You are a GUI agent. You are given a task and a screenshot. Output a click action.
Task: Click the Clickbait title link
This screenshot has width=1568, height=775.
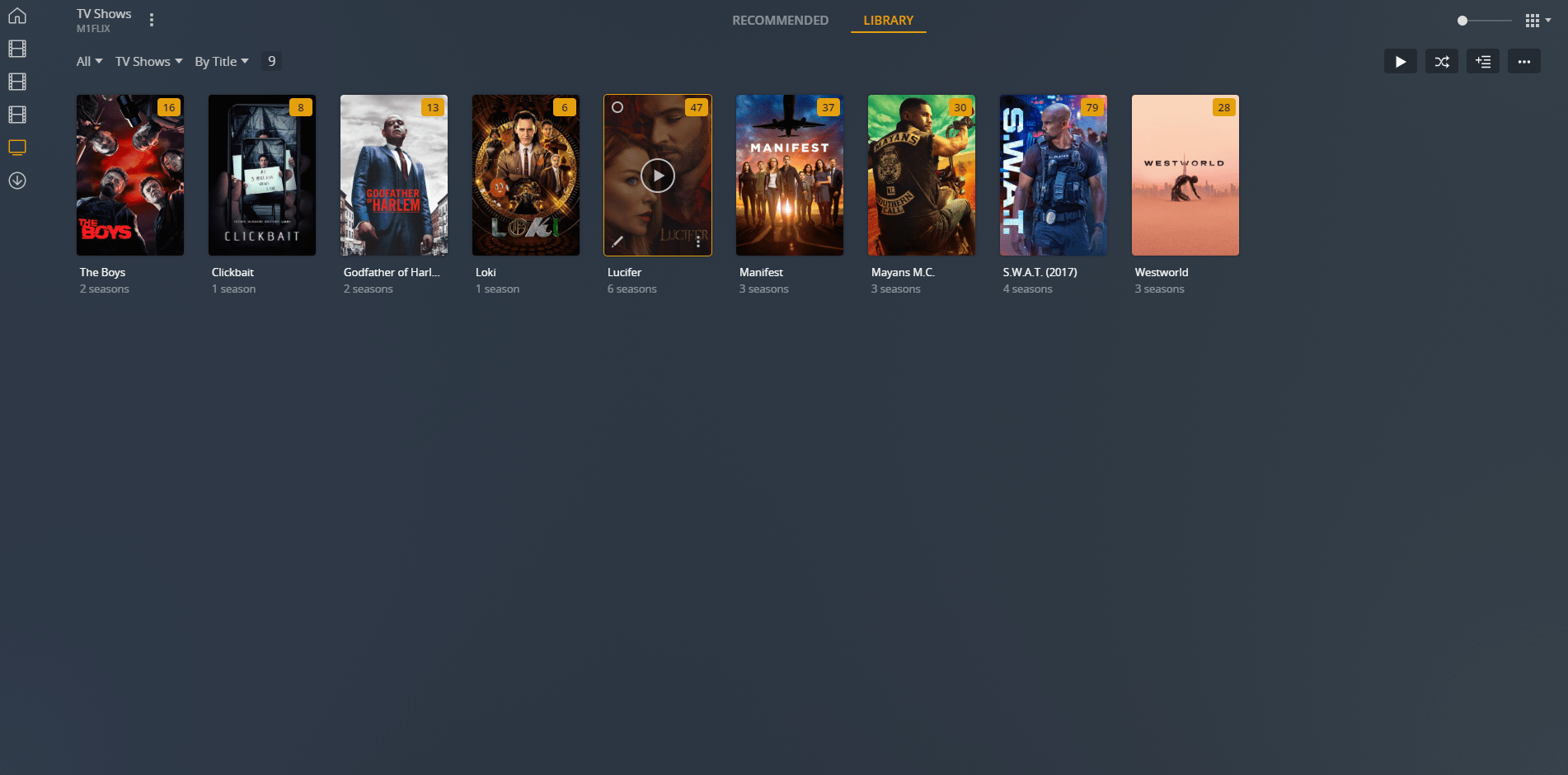(232, 272)
